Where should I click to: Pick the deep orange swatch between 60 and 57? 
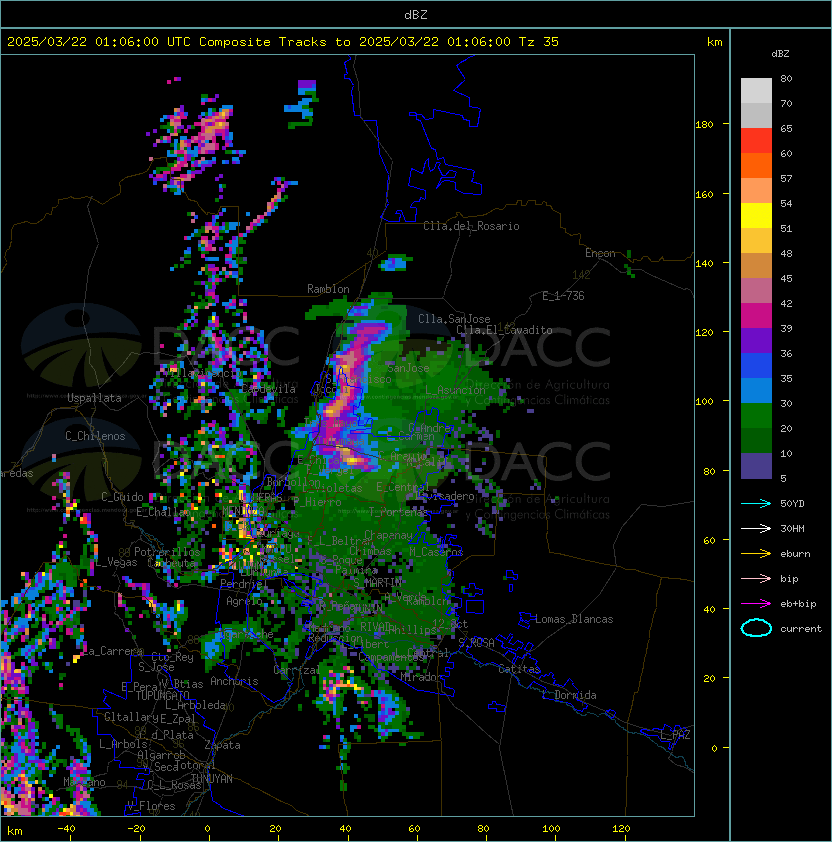point(756,165)
